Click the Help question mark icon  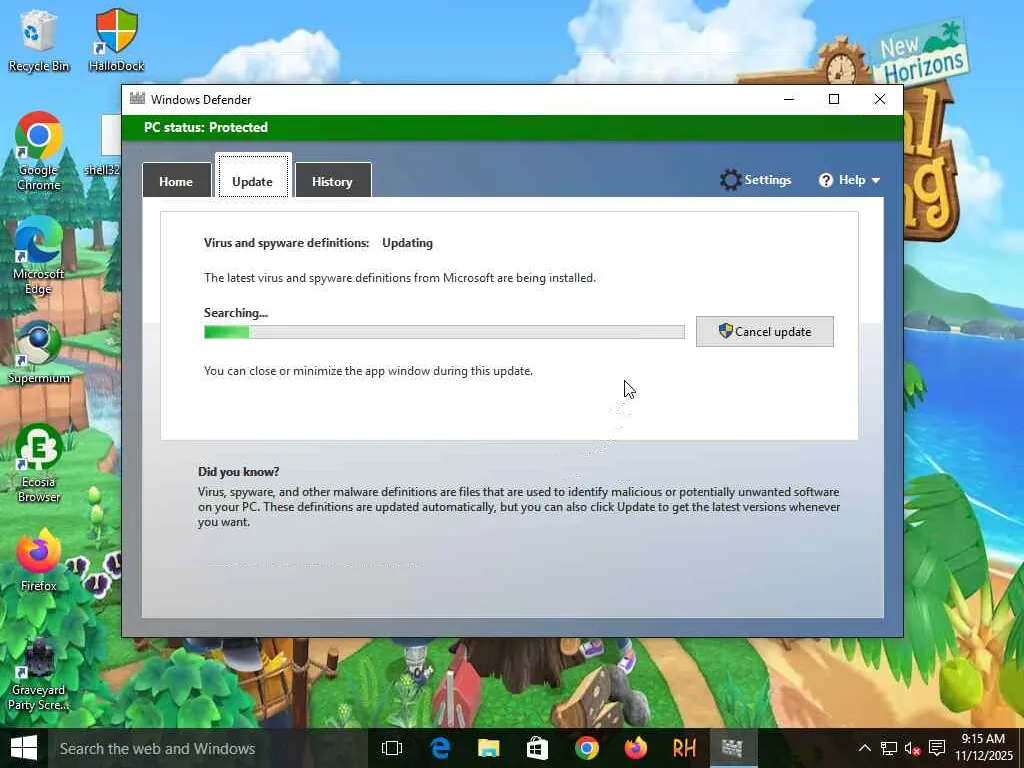click(825, 180)
